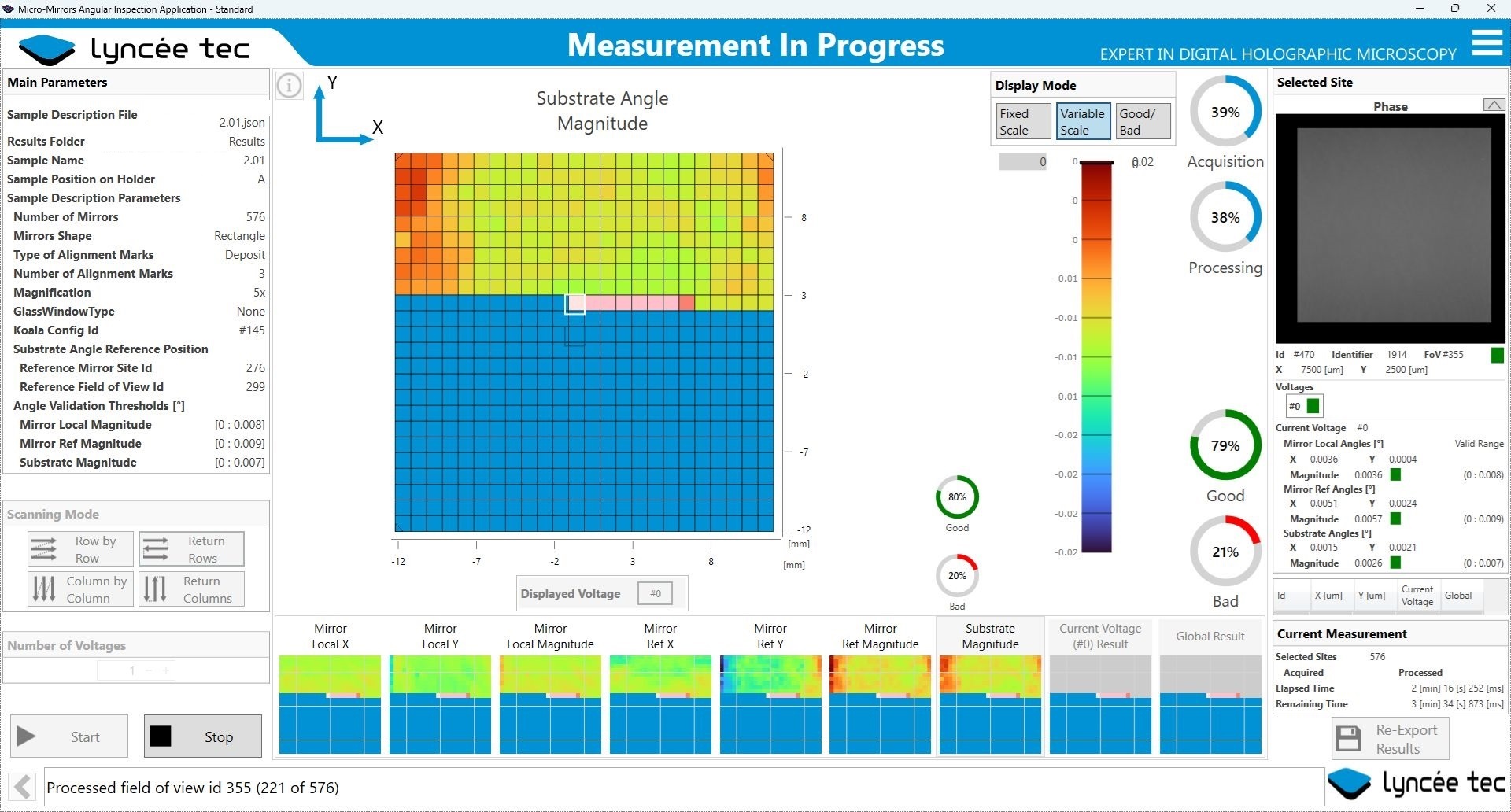The image size is (1511, 812).
Task: Click the info icon beside the axis diagram
Action: (x=289, y=85)
